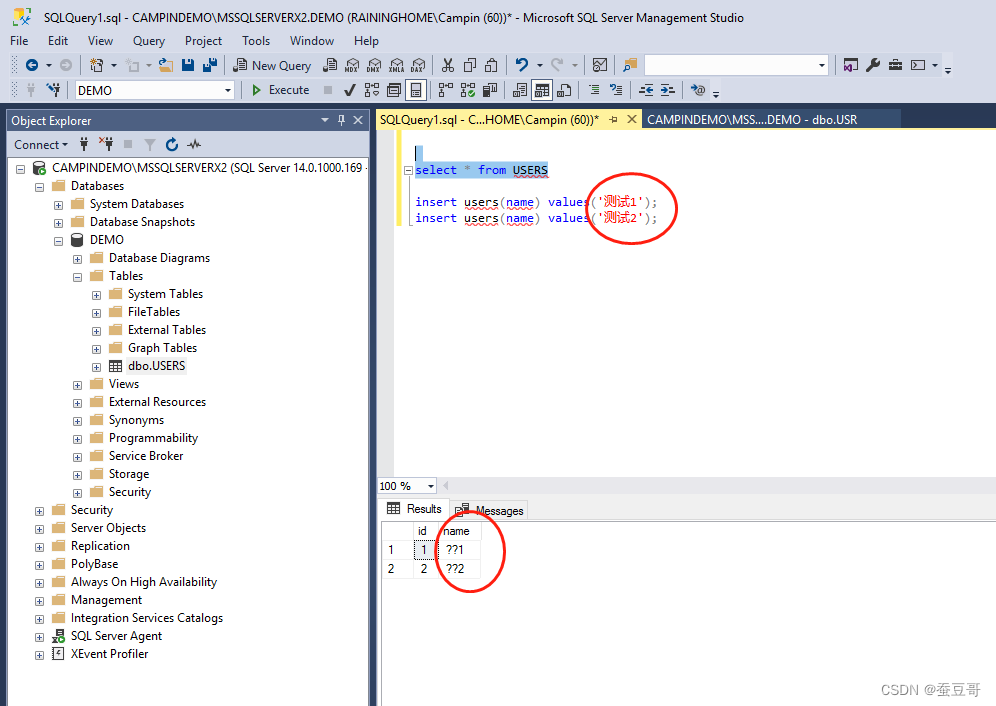Click the Undo arrow icon
This screenshot has height=706, width=996.
(x=522, y=65)
